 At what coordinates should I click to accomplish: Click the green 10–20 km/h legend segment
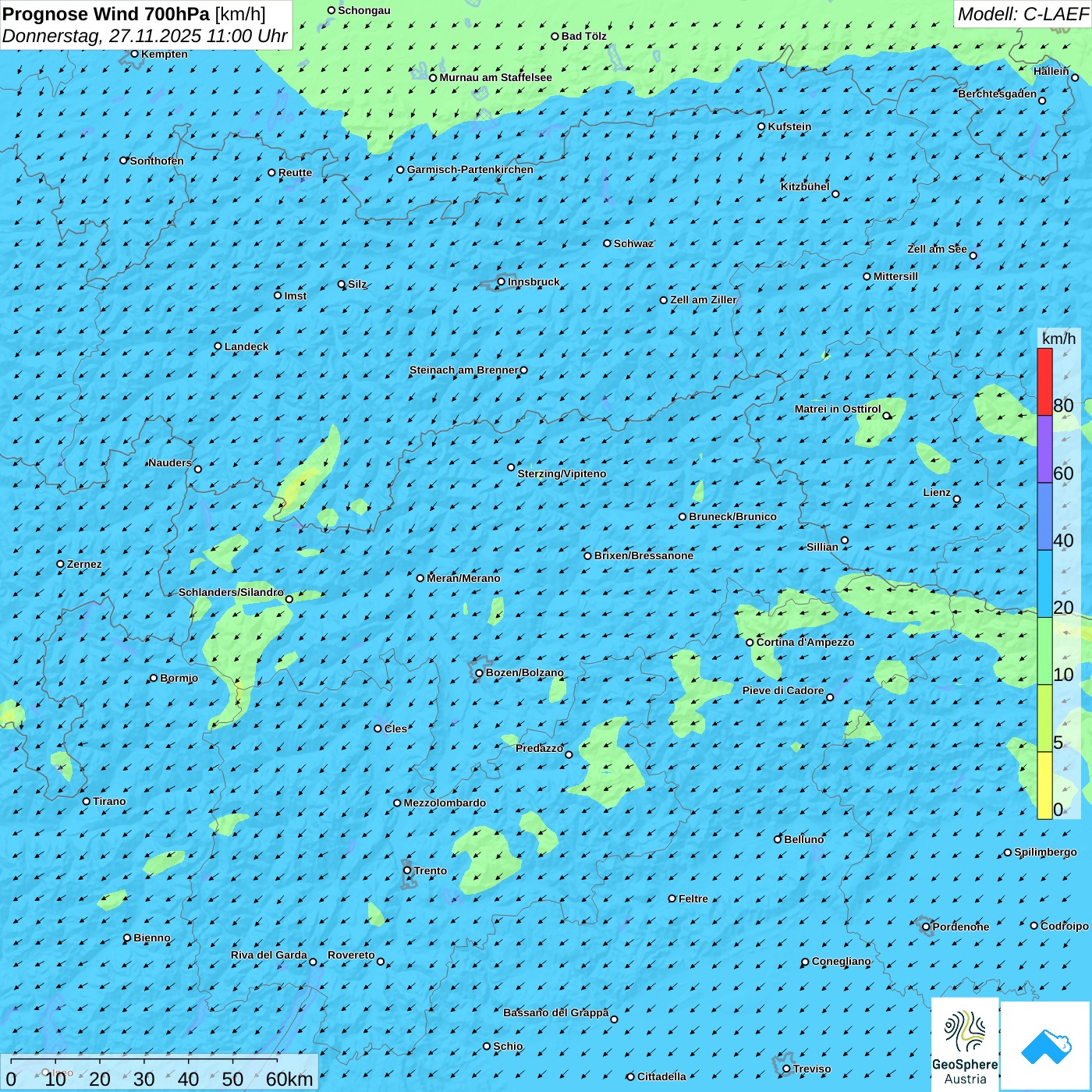(x=1044, y=651)
